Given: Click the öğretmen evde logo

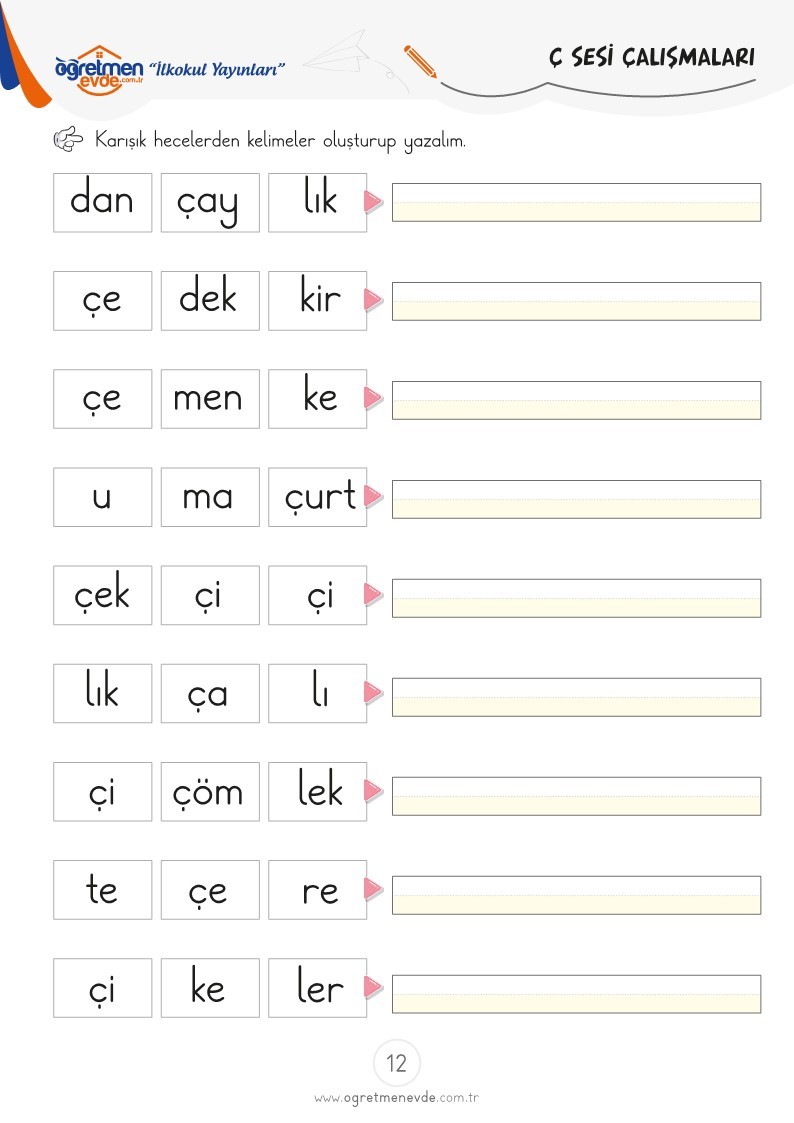Looking at the screenshot, I should 99,70.
